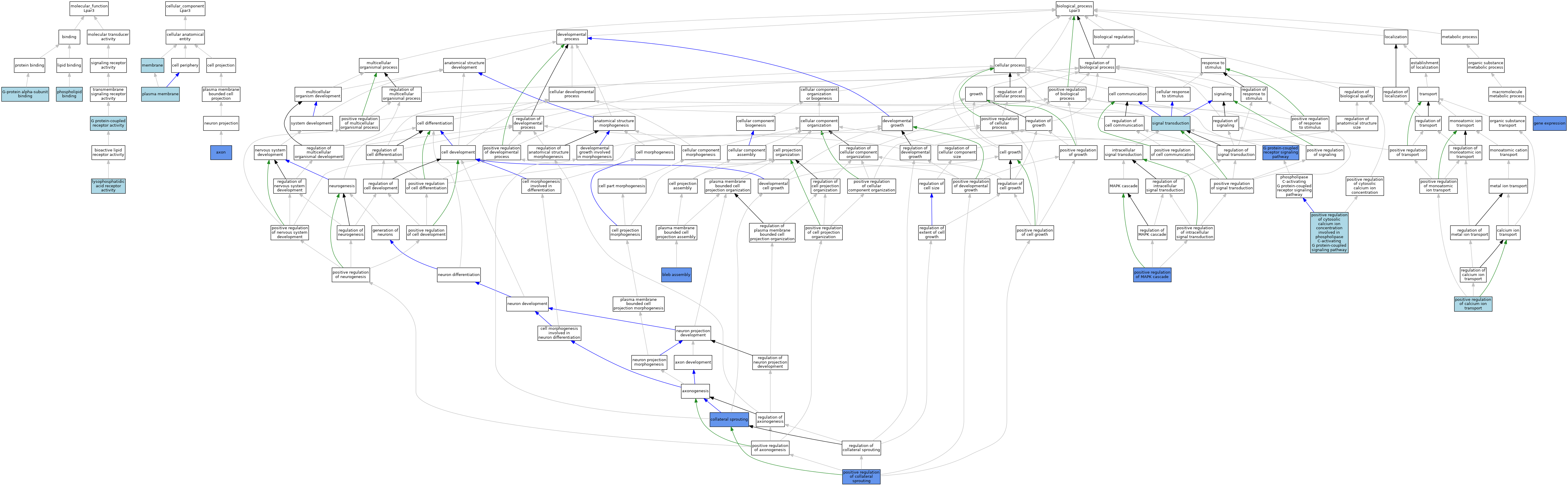Image resolution: width=1568 pixels, height=486 pixels.
Task: Click the 'monoatomic cation transport' node
Action: click(x=1508, y=152)
